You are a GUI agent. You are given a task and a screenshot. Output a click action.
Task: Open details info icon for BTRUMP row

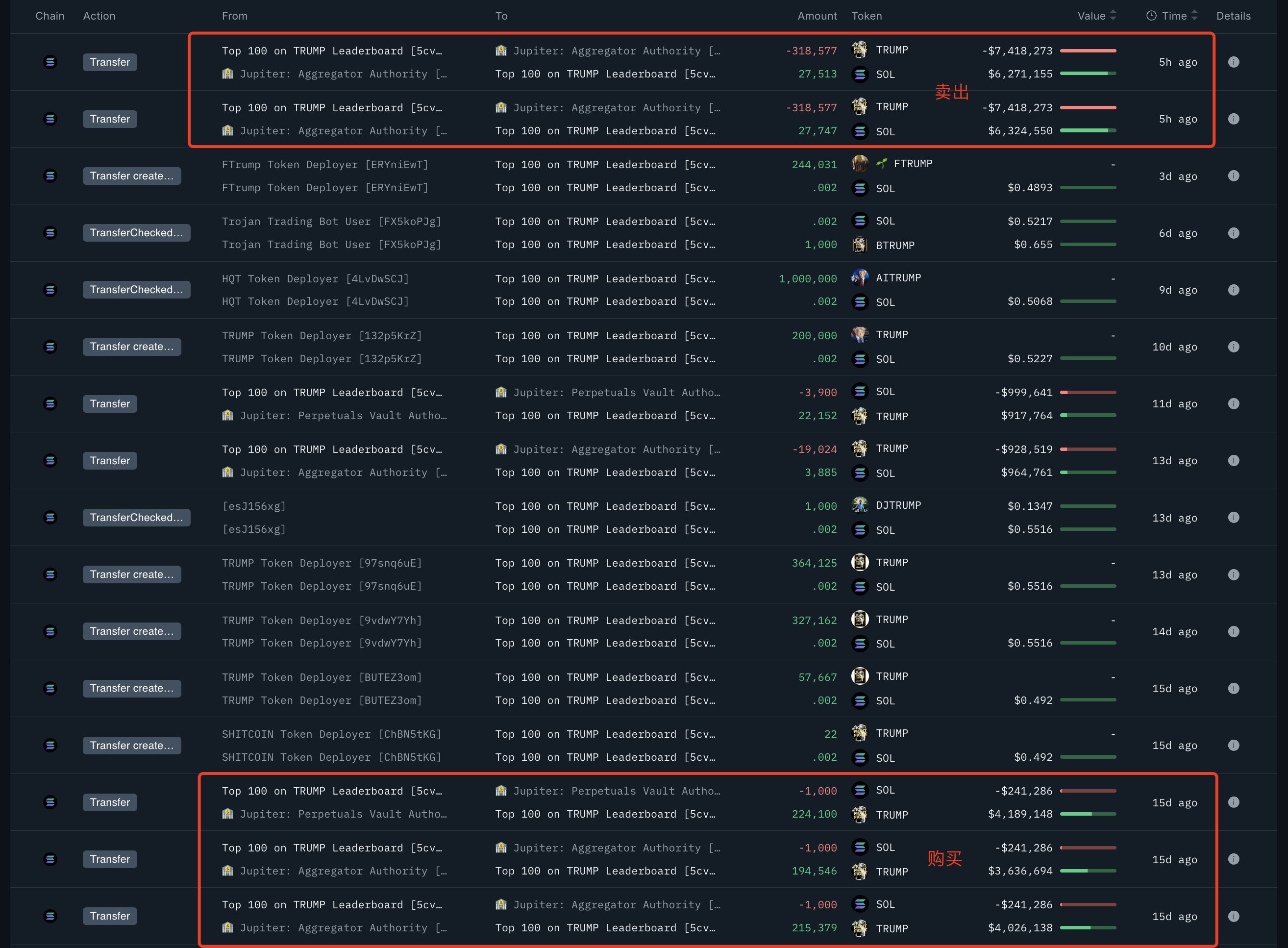(1234, 233)
